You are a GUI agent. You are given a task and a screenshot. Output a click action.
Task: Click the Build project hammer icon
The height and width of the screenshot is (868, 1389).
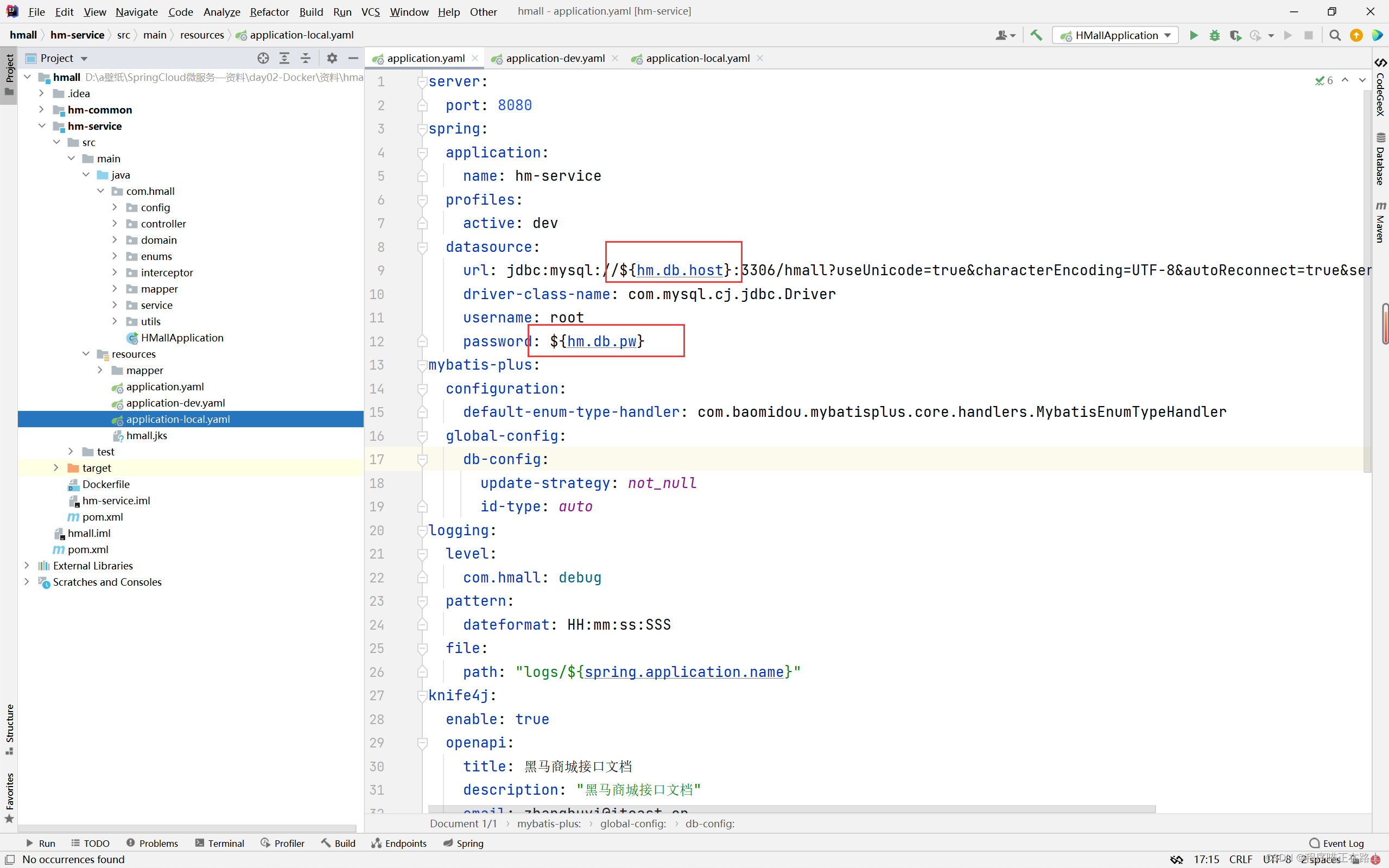tap(1036, 36)
